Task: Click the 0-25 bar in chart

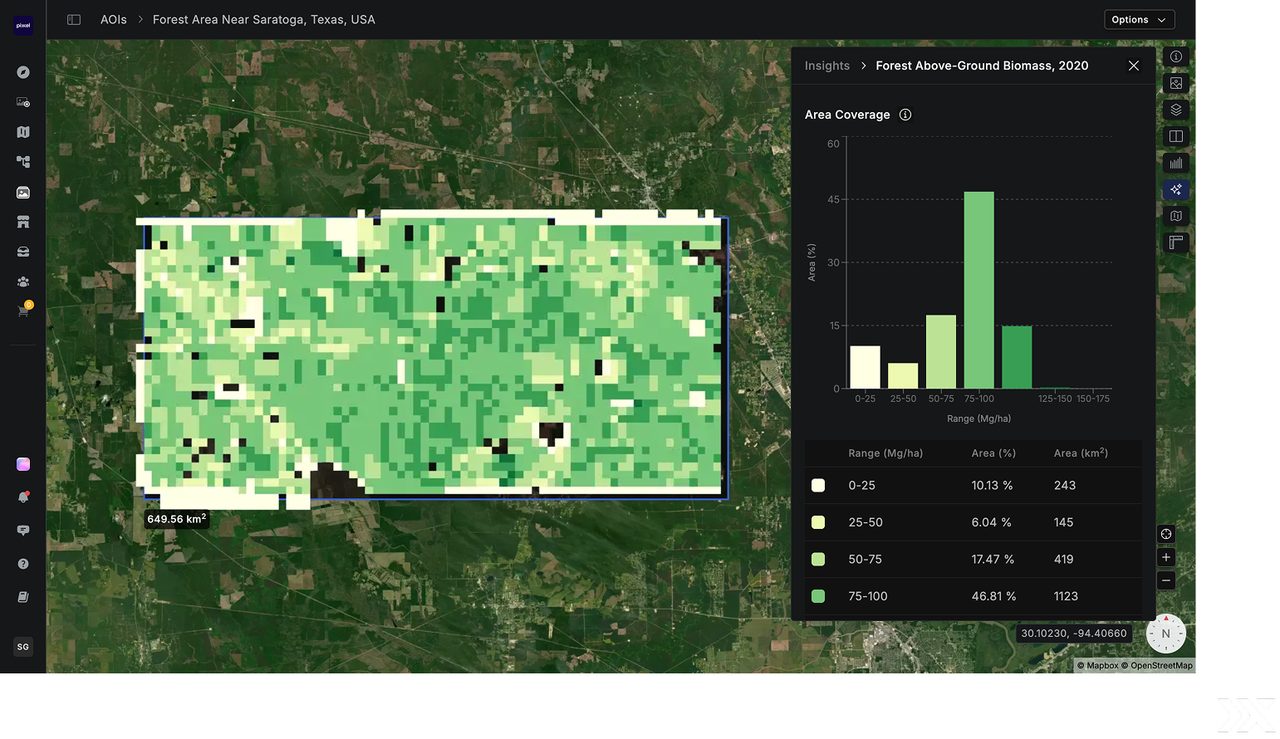Action: coord(865,367)
